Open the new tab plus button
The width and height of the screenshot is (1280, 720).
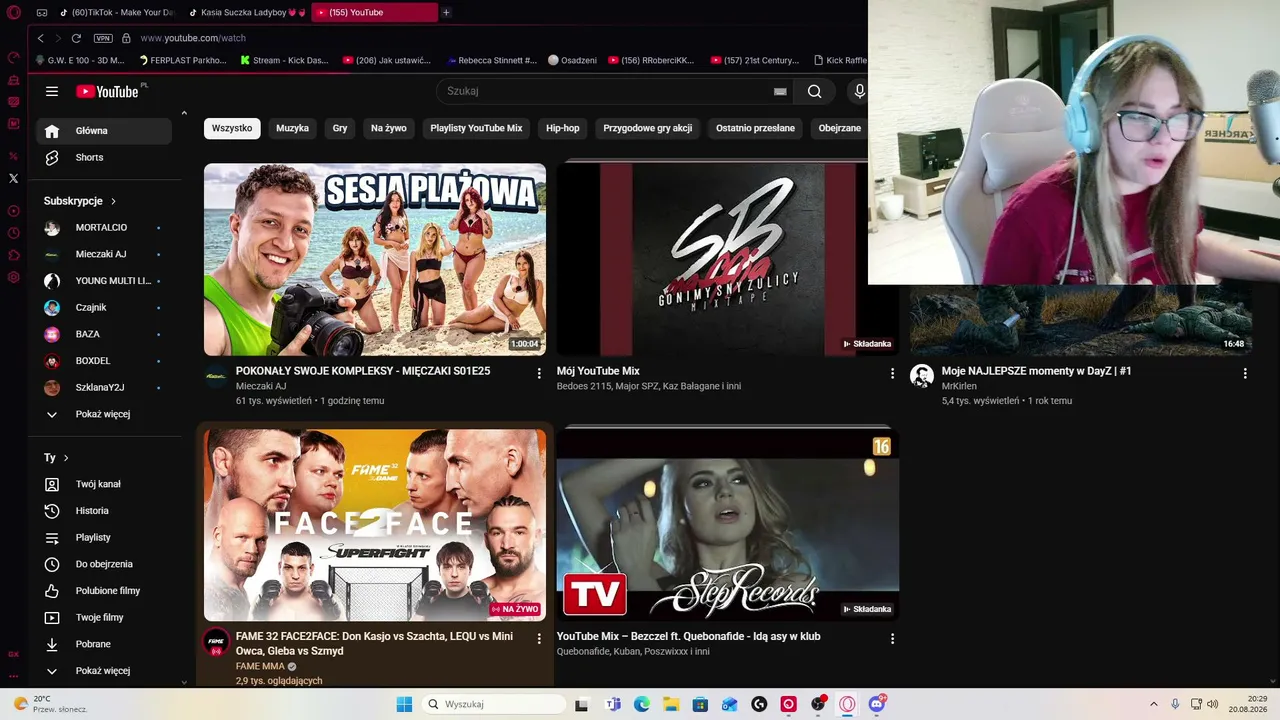click(446, 12)
